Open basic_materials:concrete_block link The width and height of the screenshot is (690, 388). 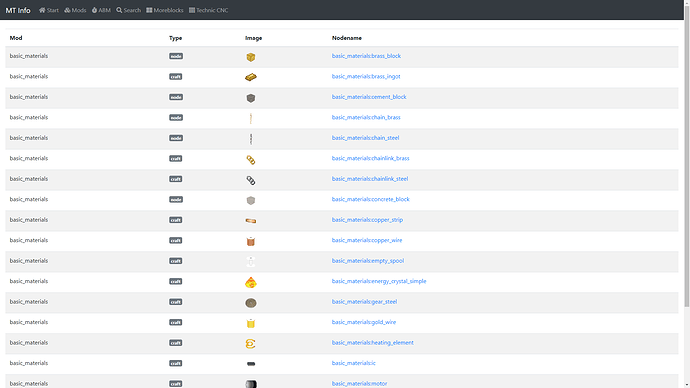click(371, 199)
